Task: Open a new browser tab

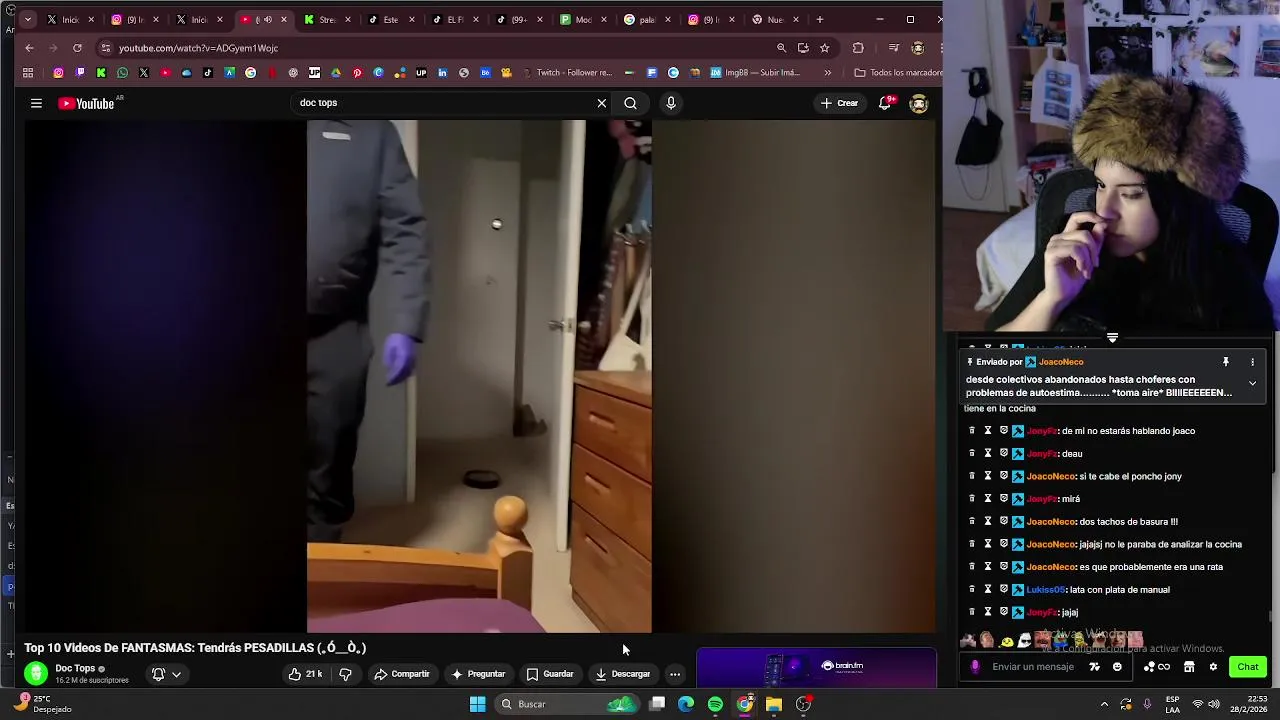Action: [820, 19]
